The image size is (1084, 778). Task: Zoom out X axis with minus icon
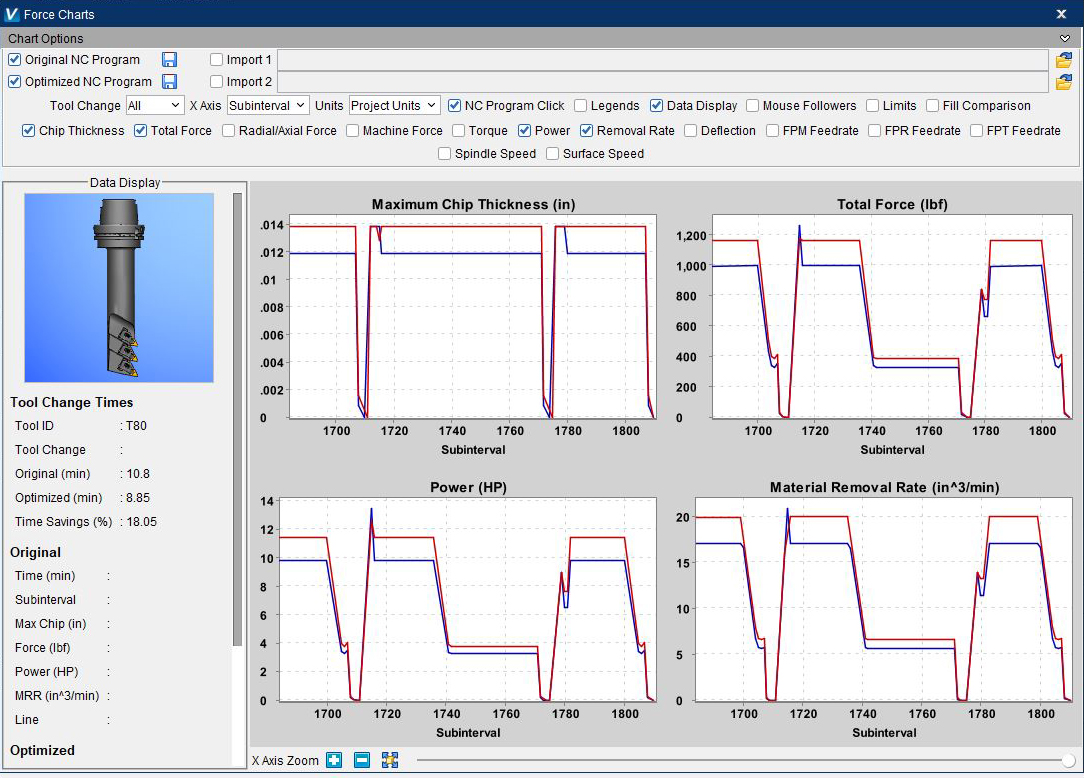362,760
